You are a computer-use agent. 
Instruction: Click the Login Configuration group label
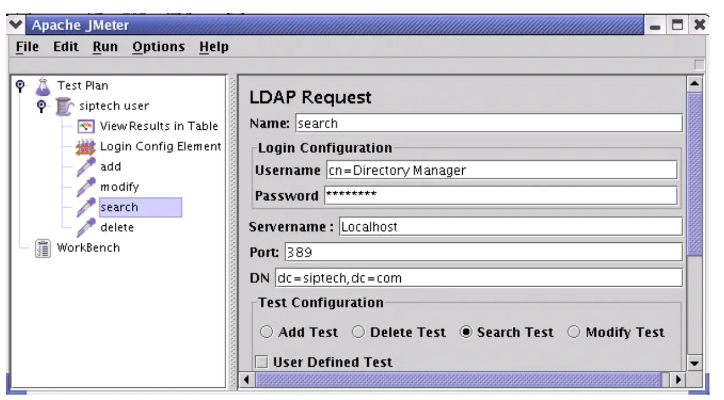click(325, 148)
